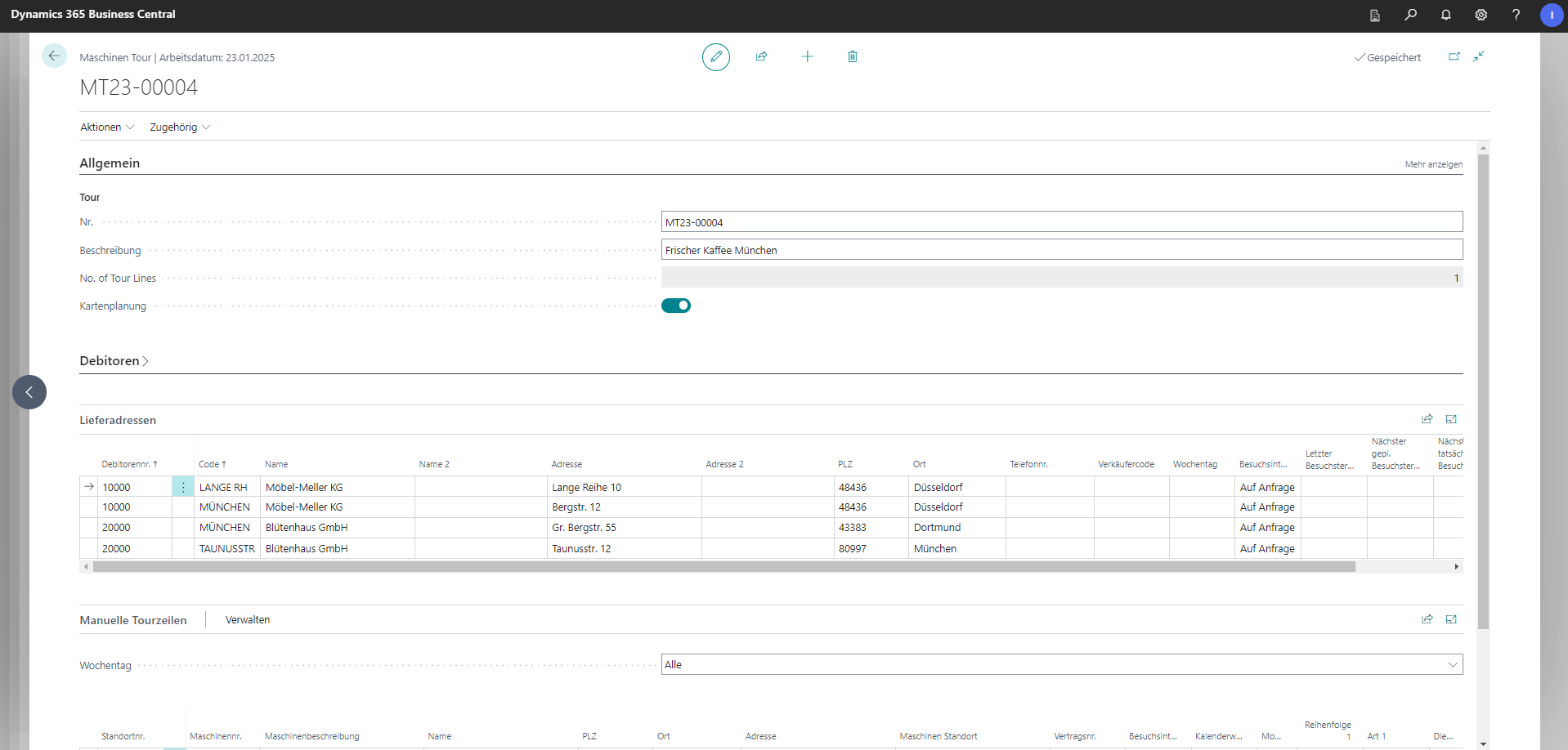
Task: Click the plus icon to create new
Action: coord(807,56)
